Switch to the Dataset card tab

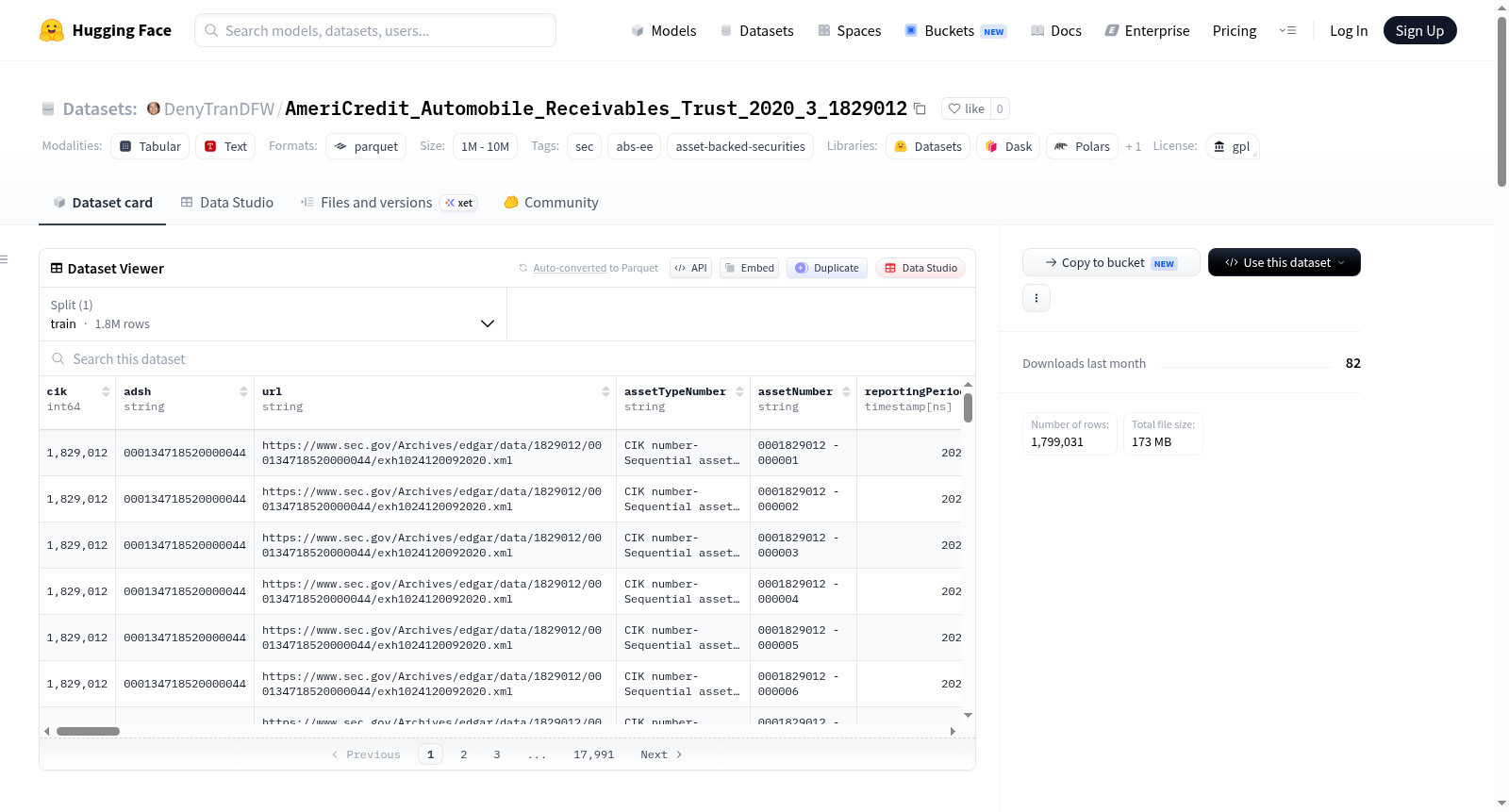point(102,202)
